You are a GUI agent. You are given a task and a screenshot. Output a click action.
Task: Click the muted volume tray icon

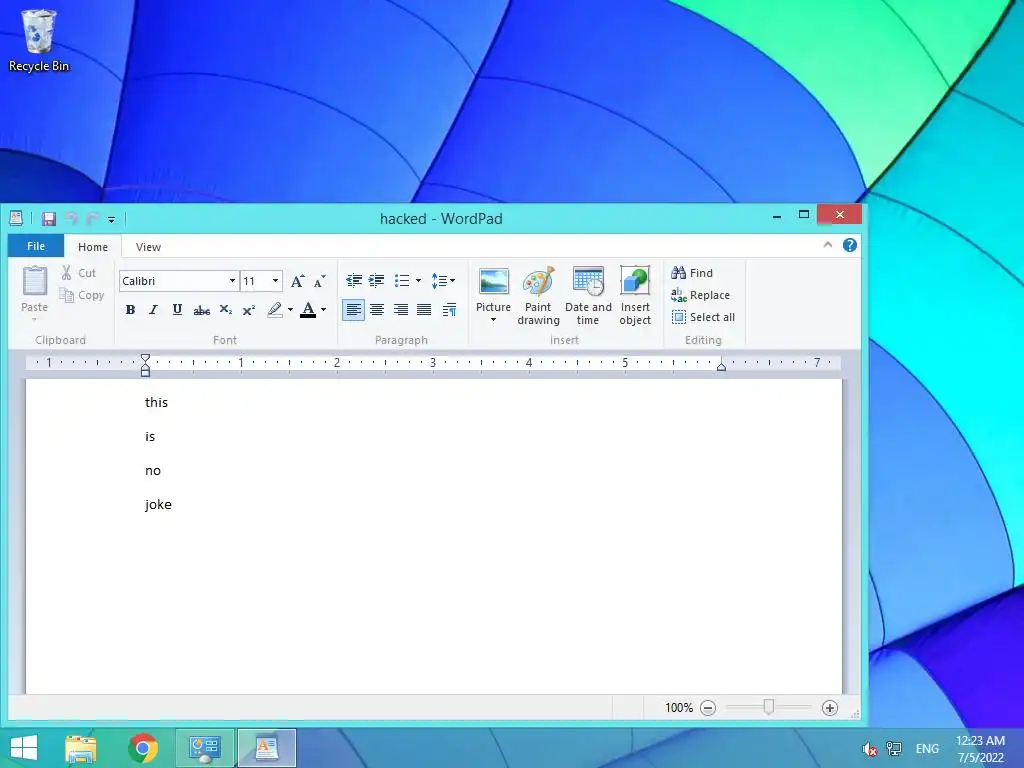point(869,749)
